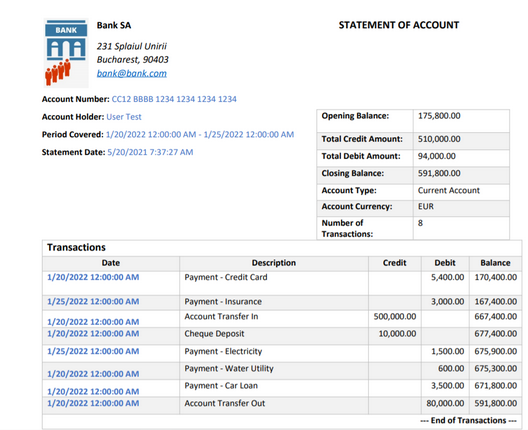
Task: Click the Period Covered date range
Action: tap(200, 134)
